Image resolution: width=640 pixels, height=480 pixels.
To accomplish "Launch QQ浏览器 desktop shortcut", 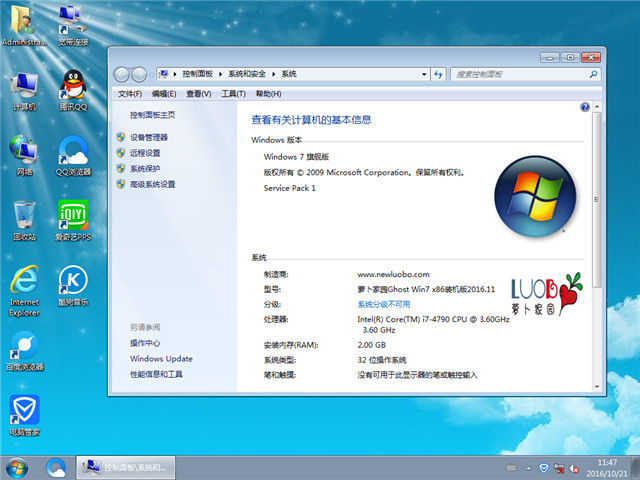I will pos(73,155).
